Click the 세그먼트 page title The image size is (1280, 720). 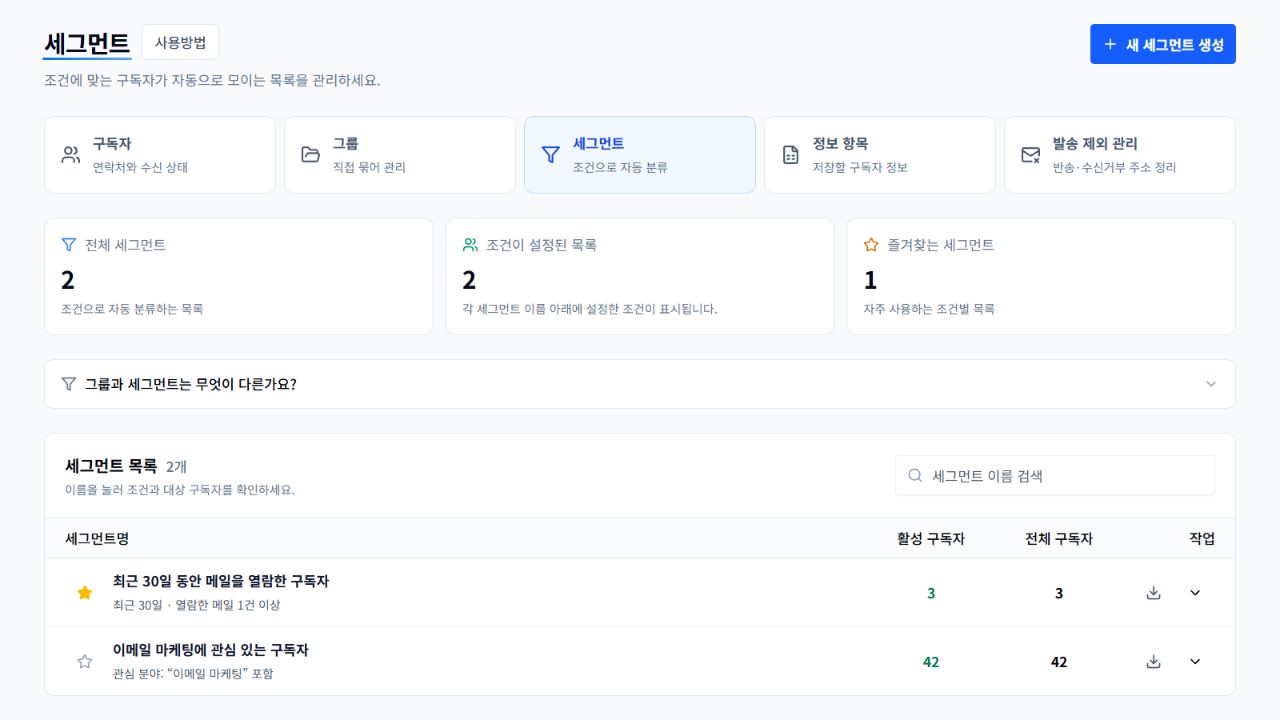click(87, 43)
